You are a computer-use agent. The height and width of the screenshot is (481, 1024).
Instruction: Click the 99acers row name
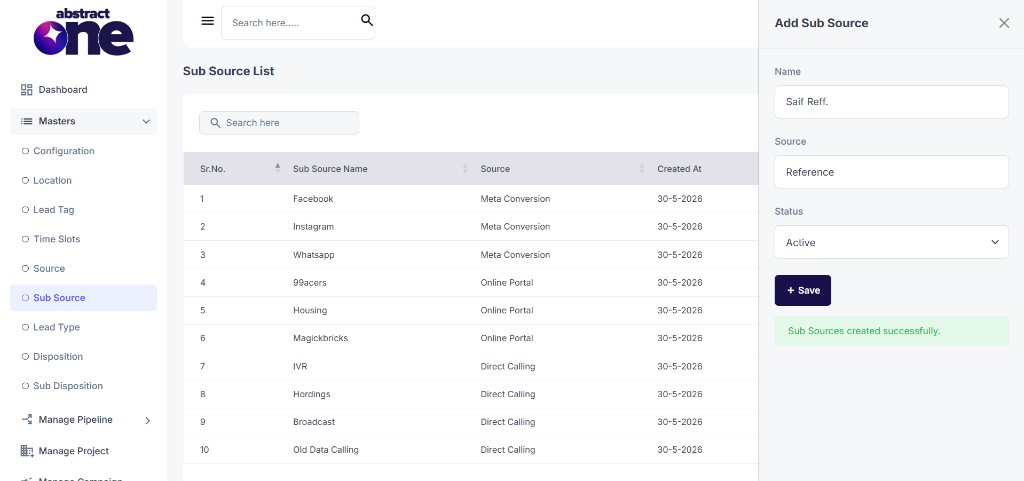(x=310, y=283)
